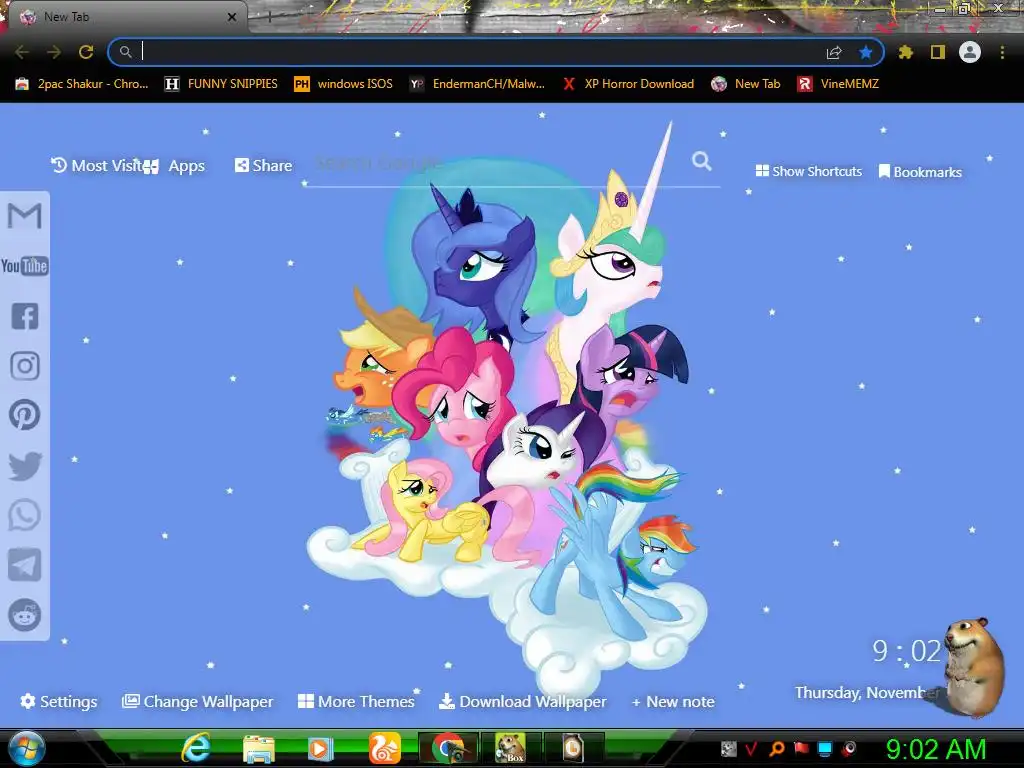Screen dimensions: 1024x768
Task: Open the profile avatar menu
Action: [x=970, y=52]
